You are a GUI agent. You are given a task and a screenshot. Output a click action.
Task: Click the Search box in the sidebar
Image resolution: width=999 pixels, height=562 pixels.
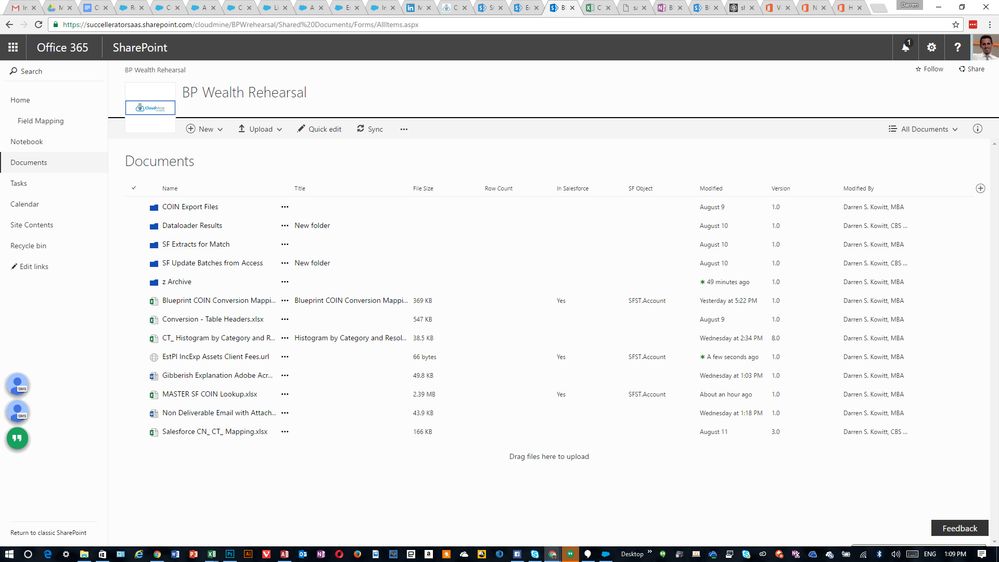tap(54, 71)
